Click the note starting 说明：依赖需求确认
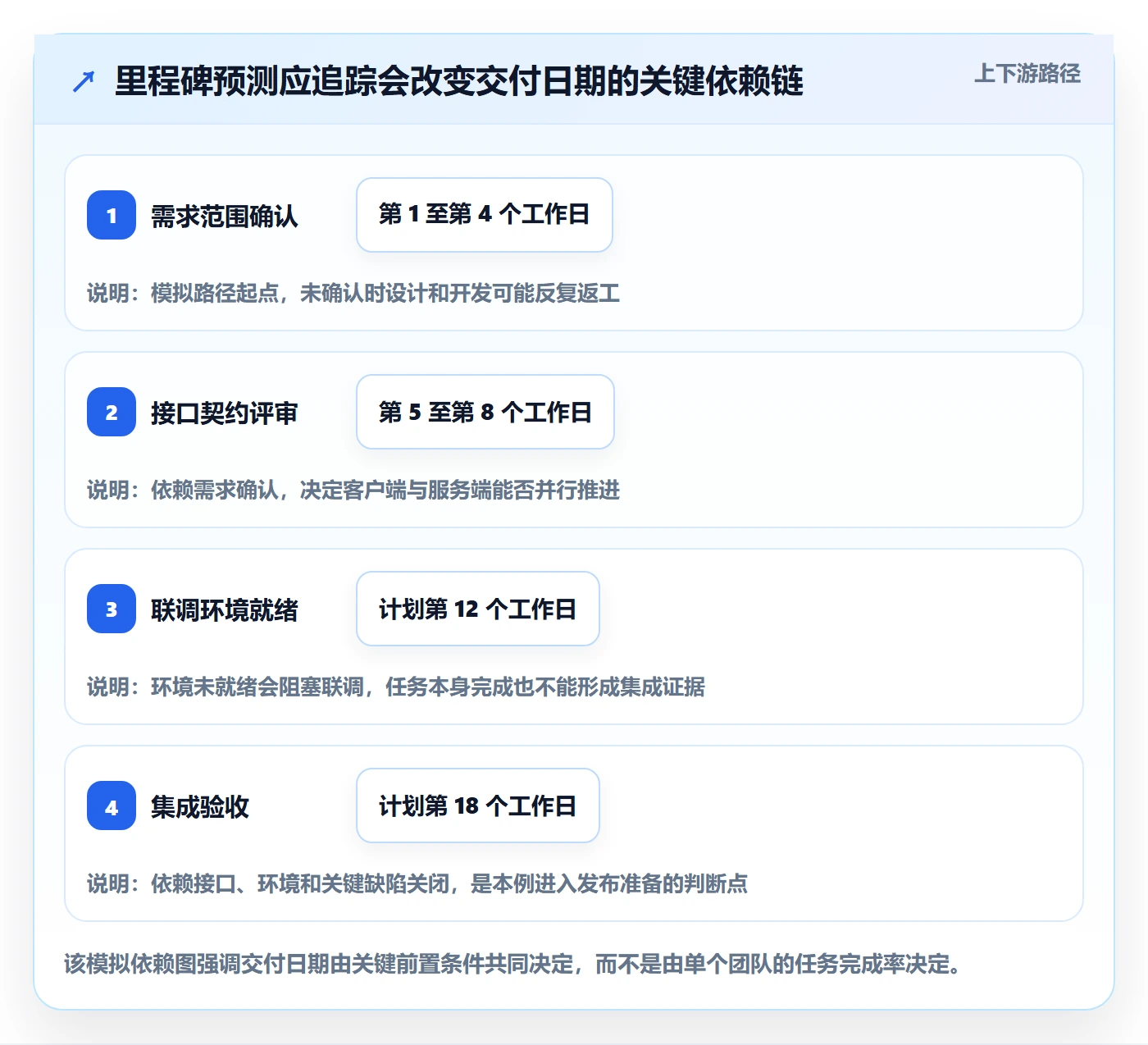 pos(353,490)
